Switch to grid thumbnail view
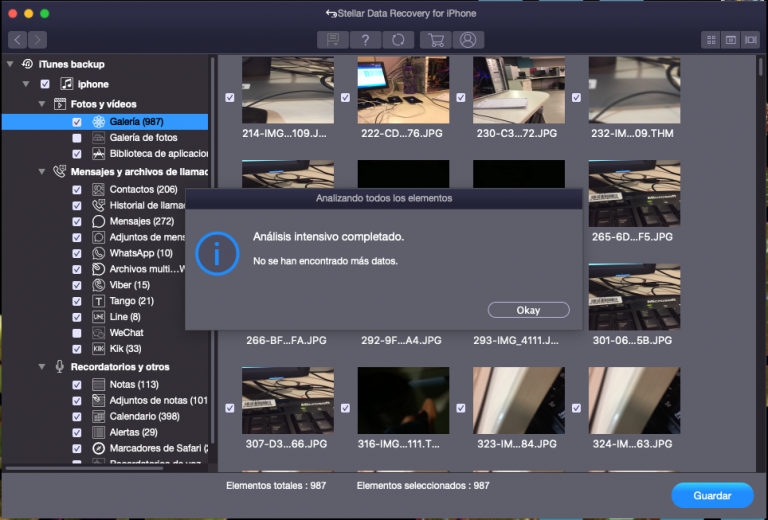The height and width of the screenshot is (520, 768). (711, 40)
